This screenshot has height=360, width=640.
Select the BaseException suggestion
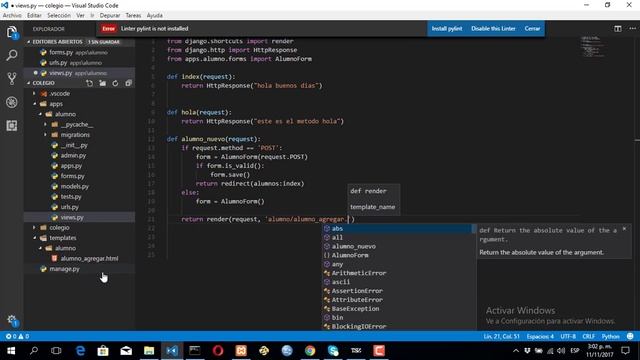(x=399, y=309)
